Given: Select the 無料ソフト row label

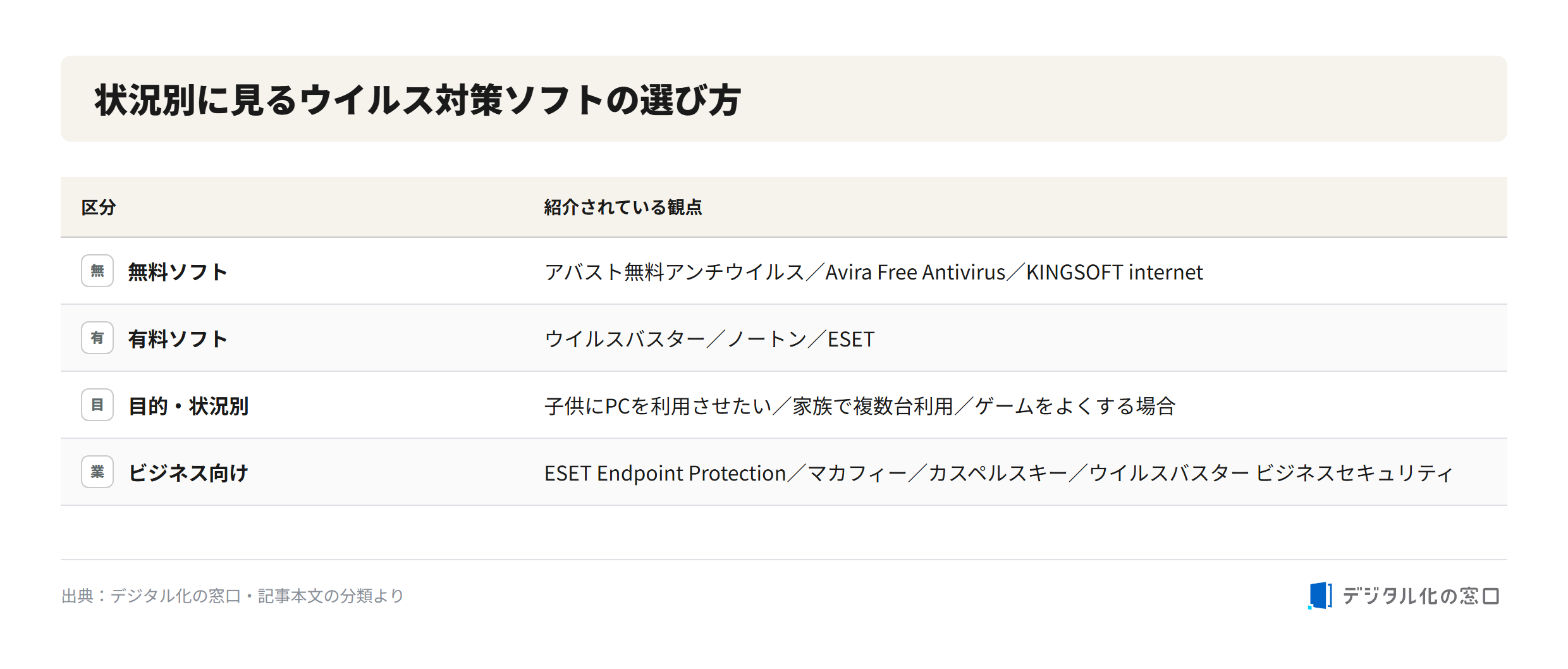Looking at the screenshot, I should (x=178, y=272).
